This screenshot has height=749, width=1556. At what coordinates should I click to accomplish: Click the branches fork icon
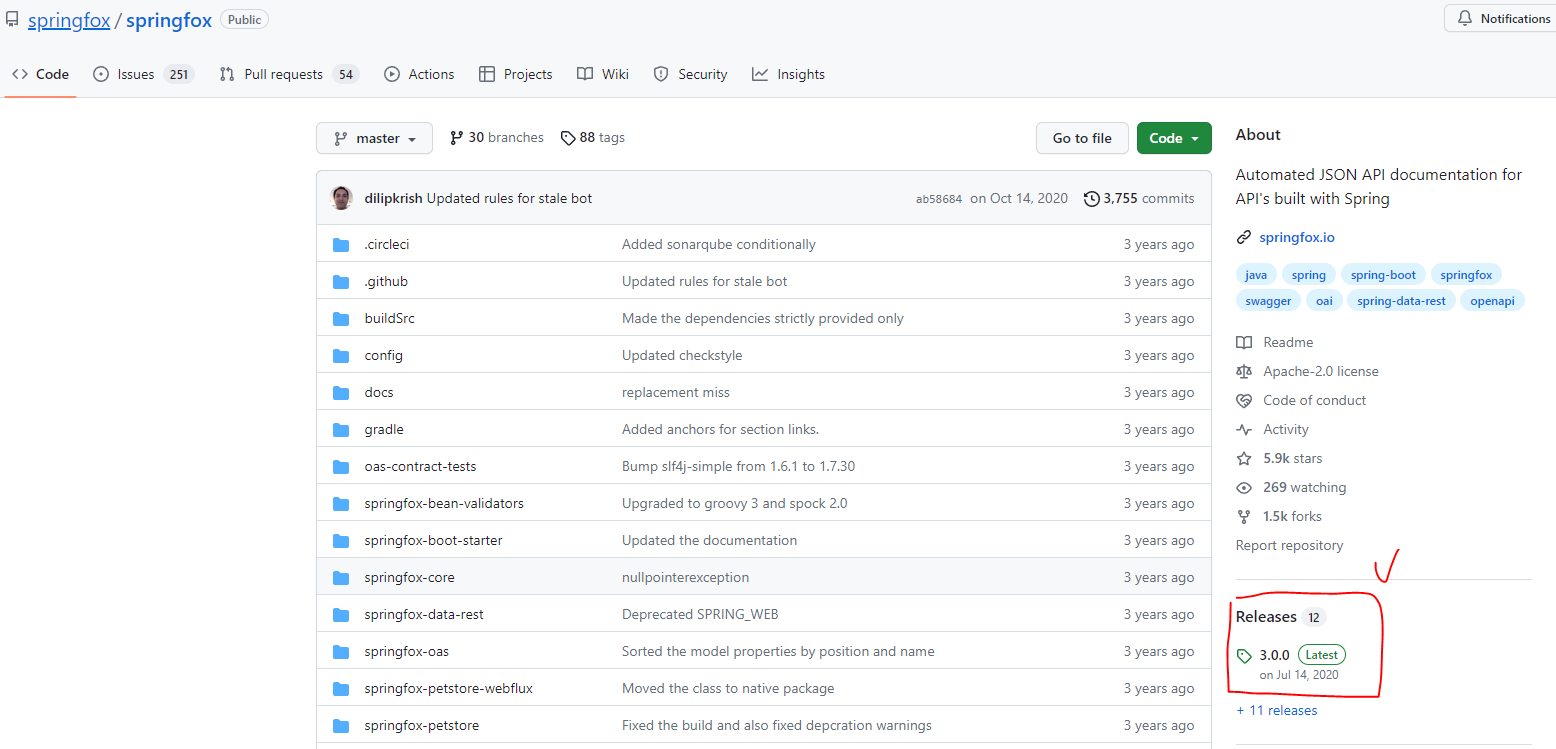(457, 138)
